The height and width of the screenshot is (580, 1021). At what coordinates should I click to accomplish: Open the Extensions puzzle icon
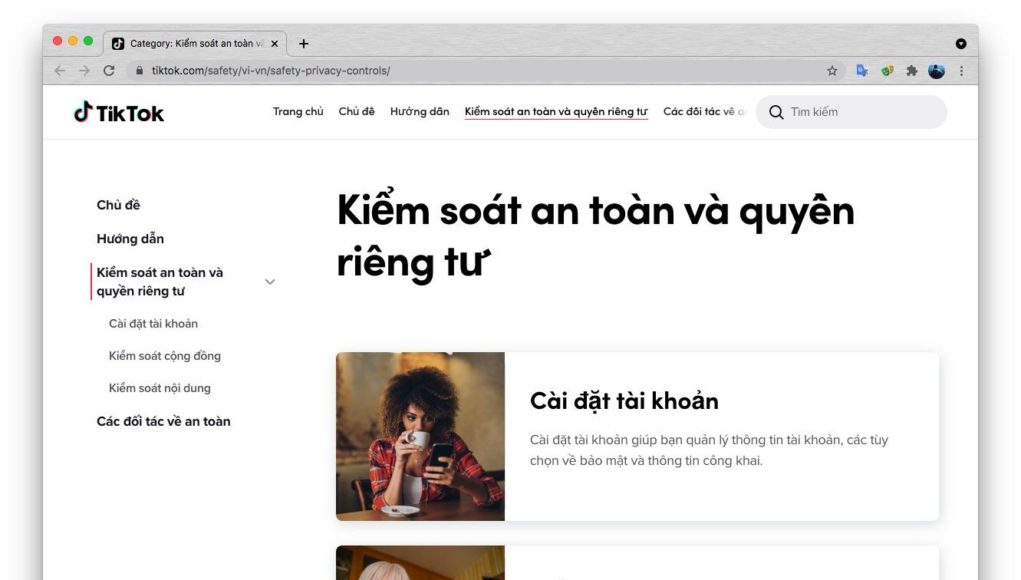[x=912, y=71]
